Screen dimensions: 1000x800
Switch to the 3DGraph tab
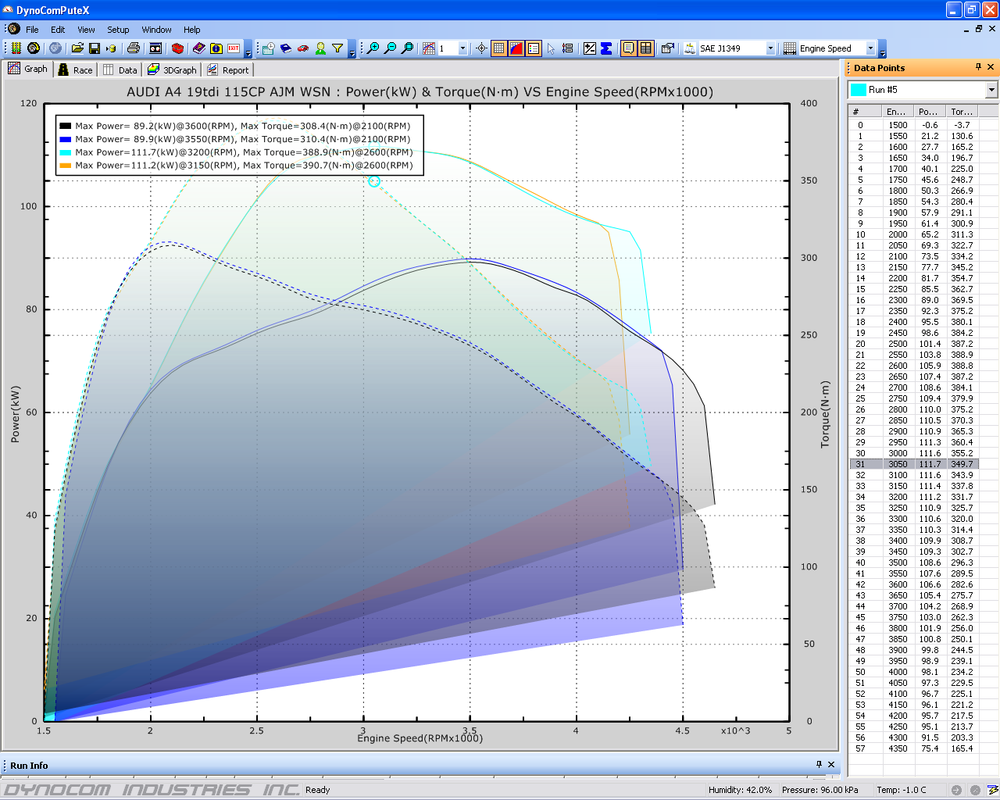[172, 70]
